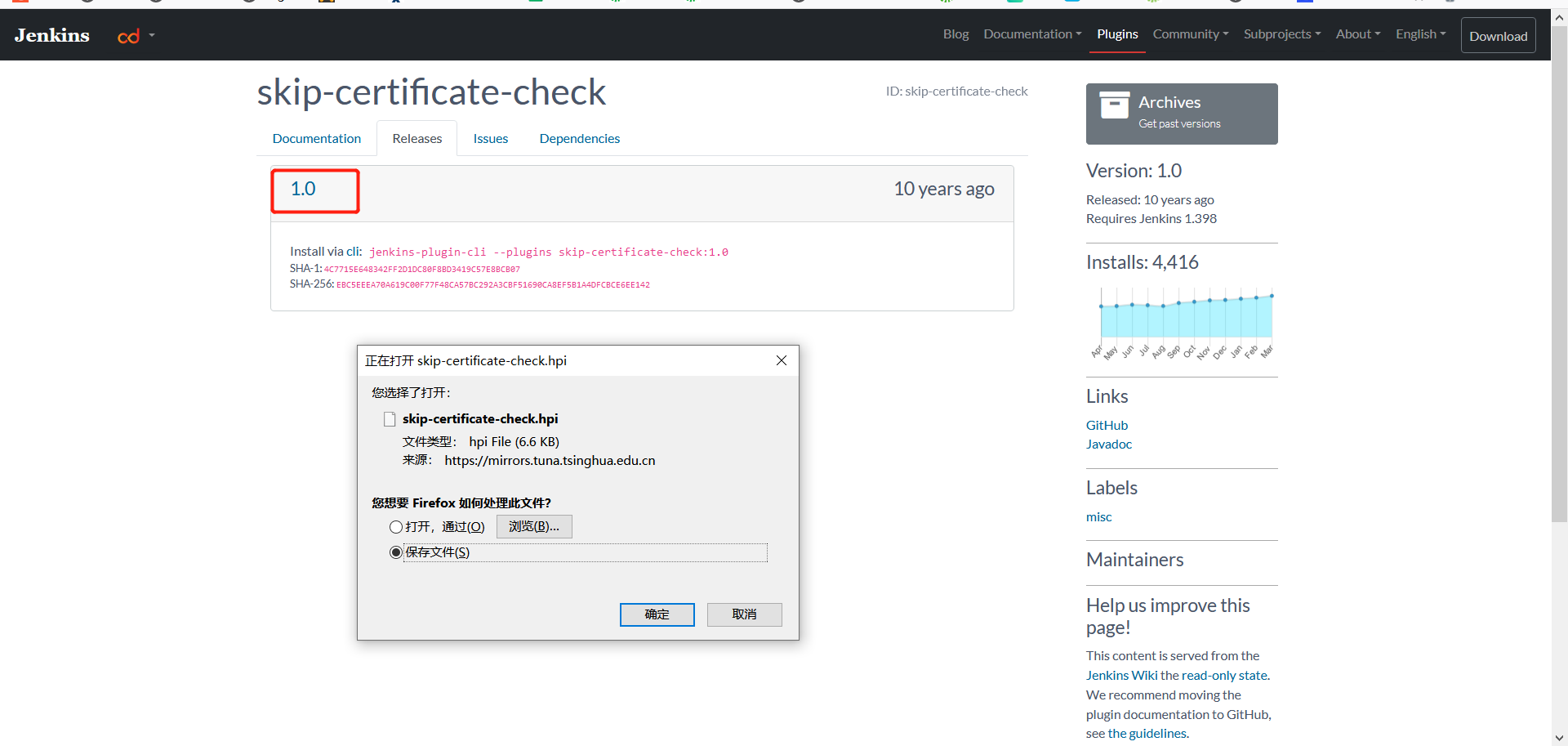Select the 打开，通过 radio option

coord(397,526)
